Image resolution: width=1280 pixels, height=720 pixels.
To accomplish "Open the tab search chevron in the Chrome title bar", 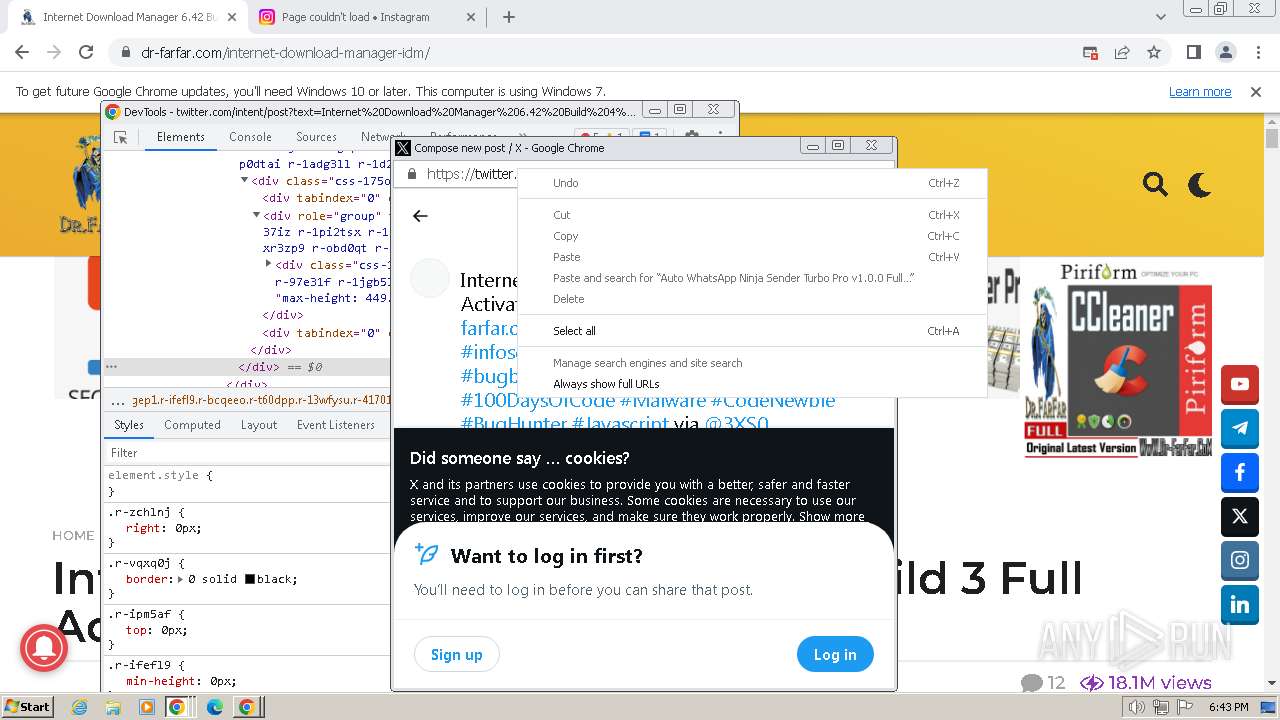I will (1161, 17).
